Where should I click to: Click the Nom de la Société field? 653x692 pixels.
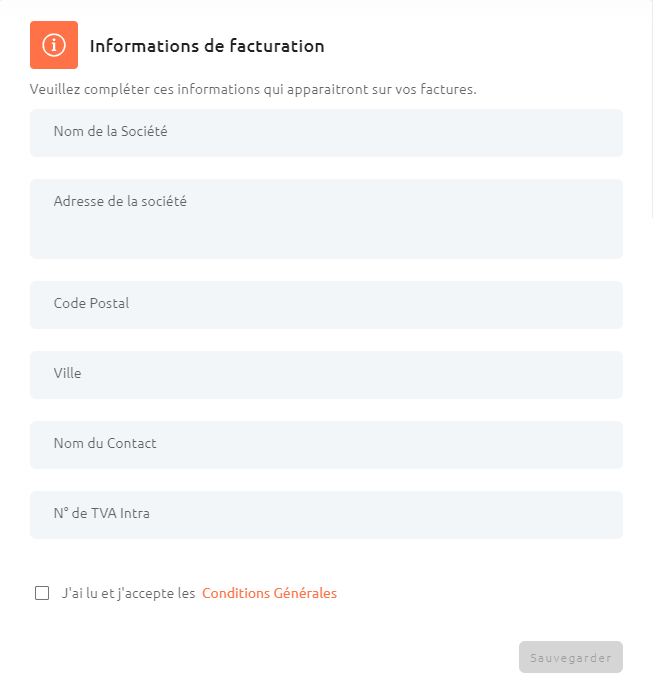click(326, 133)
